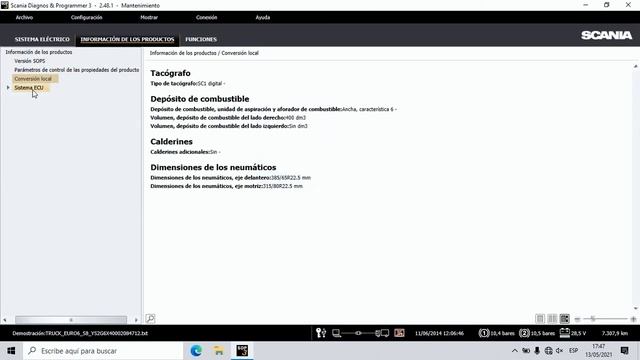The height and width of the screenshot is (360, 640).
Task: Adjust the zoom slider handle
Action: pos(593,319)
